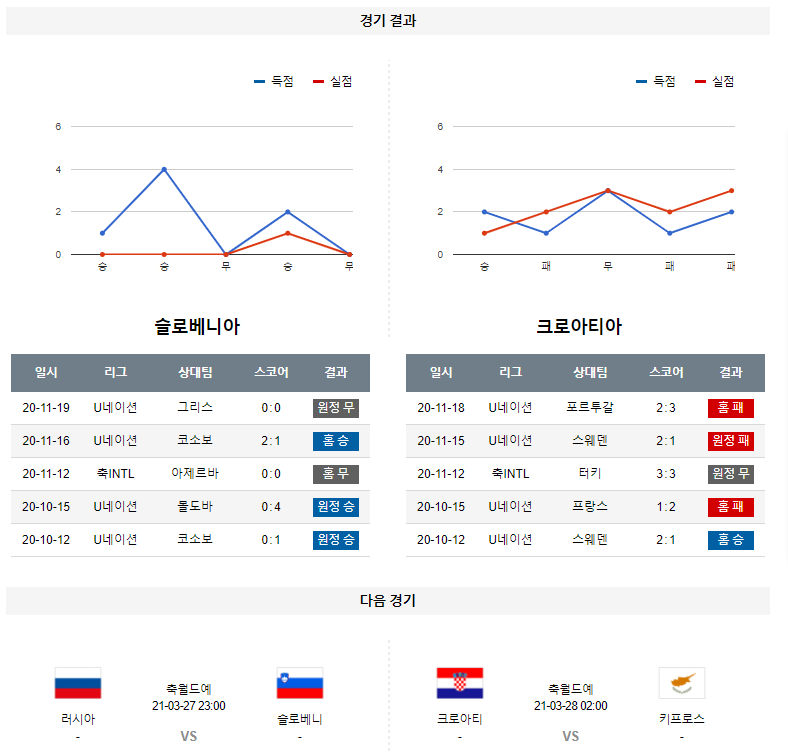Click the Croatia flag icon

pyautogui.click(x=460, y=684)
